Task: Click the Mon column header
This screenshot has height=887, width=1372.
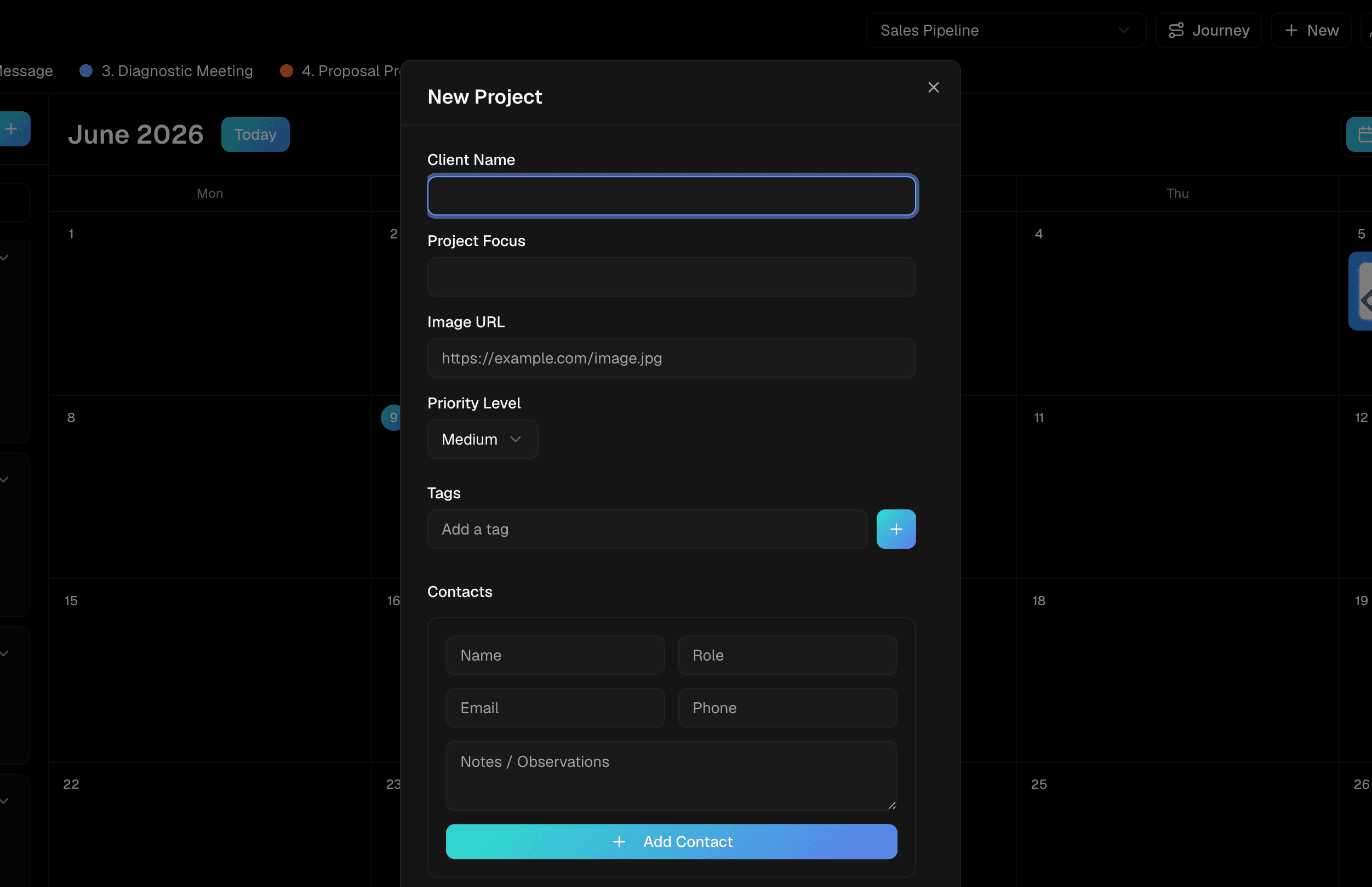Action: (x=209, y=194)
